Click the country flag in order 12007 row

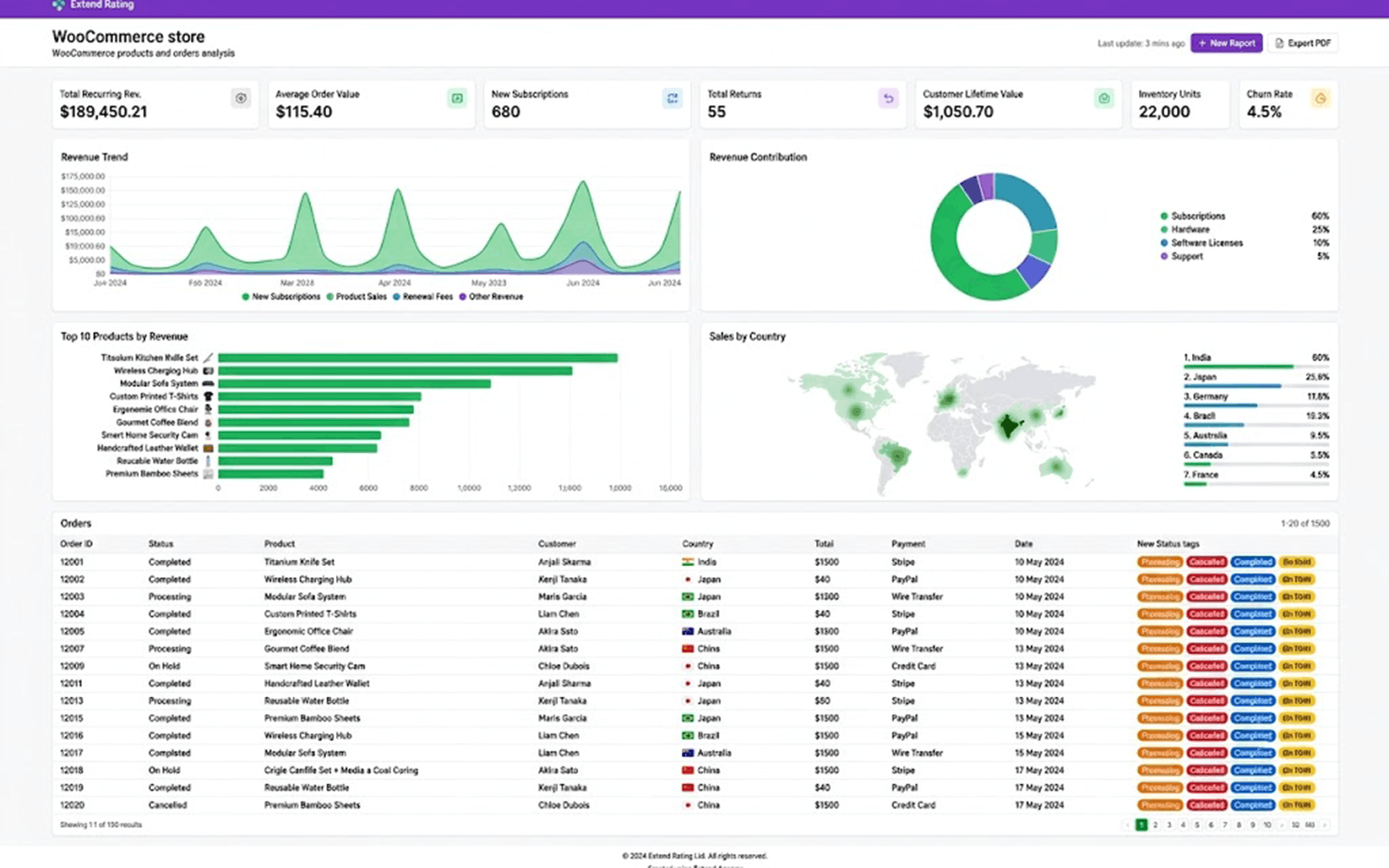pyautogui.click(x=688, y=648)
